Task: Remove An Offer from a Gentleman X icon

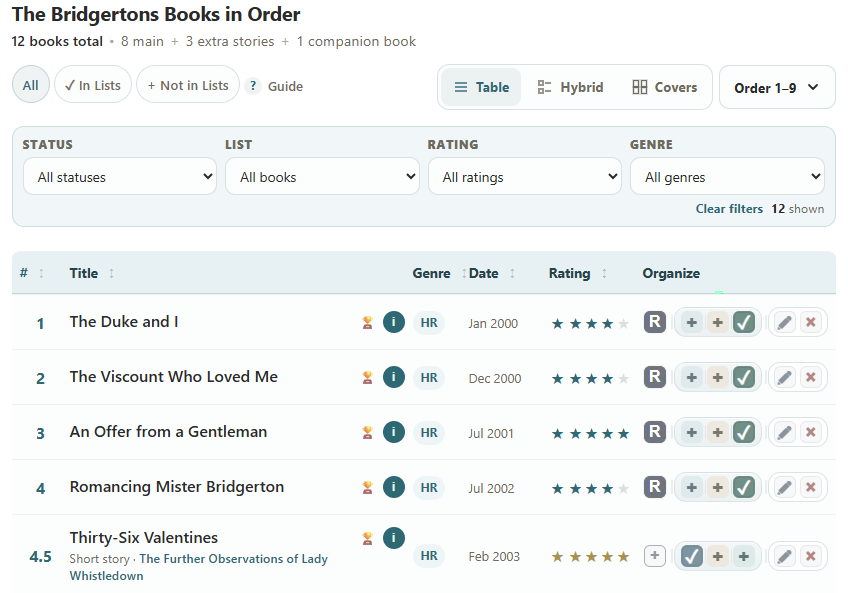Action: coord(811,432)
